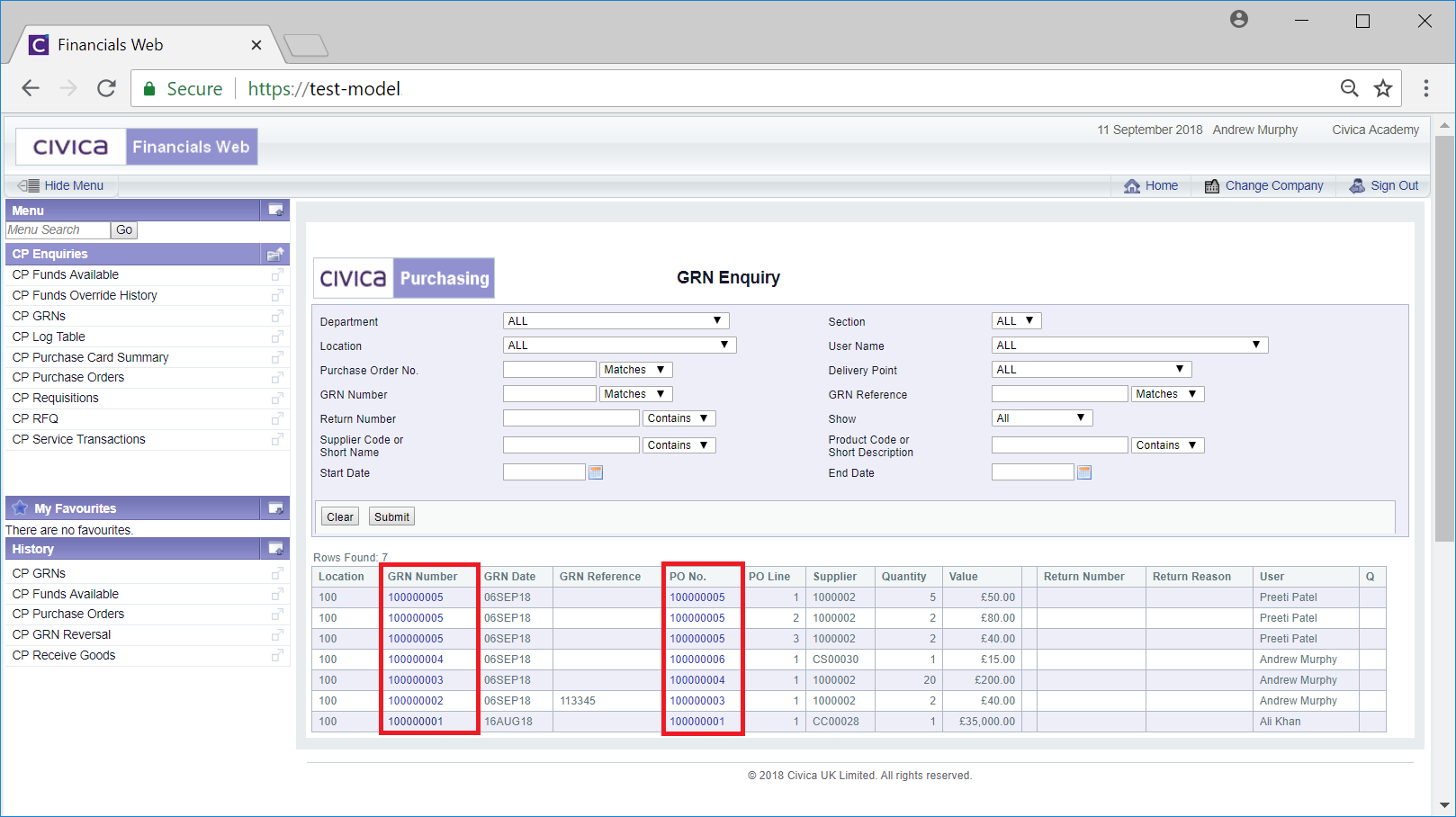Click new window icon beside CP Funds Override History
The image size is (1456, 817).
pyautogui.click(x=277, y=295)
